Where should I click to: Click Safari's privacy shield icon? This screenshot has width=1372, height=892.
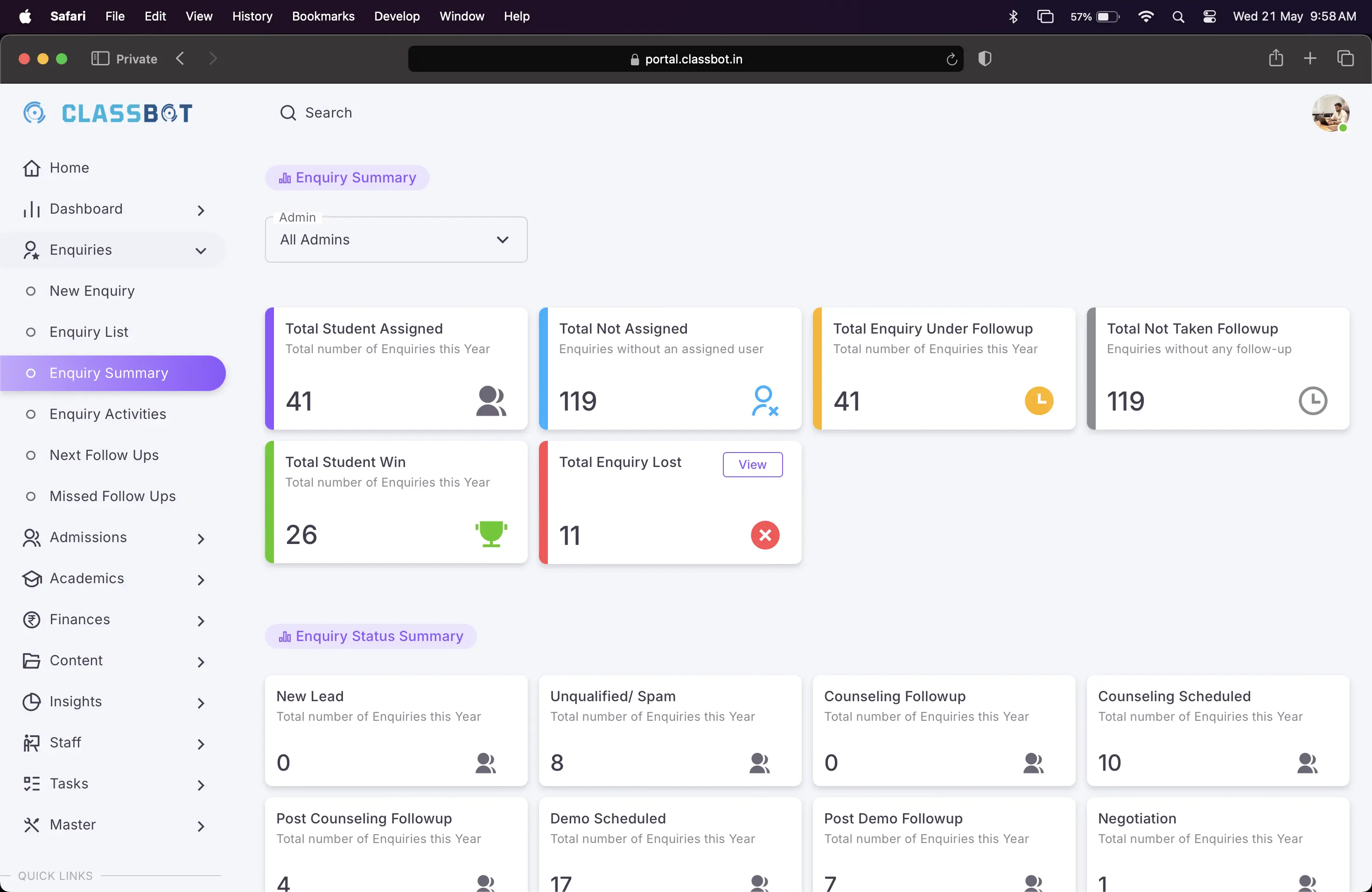985,59
